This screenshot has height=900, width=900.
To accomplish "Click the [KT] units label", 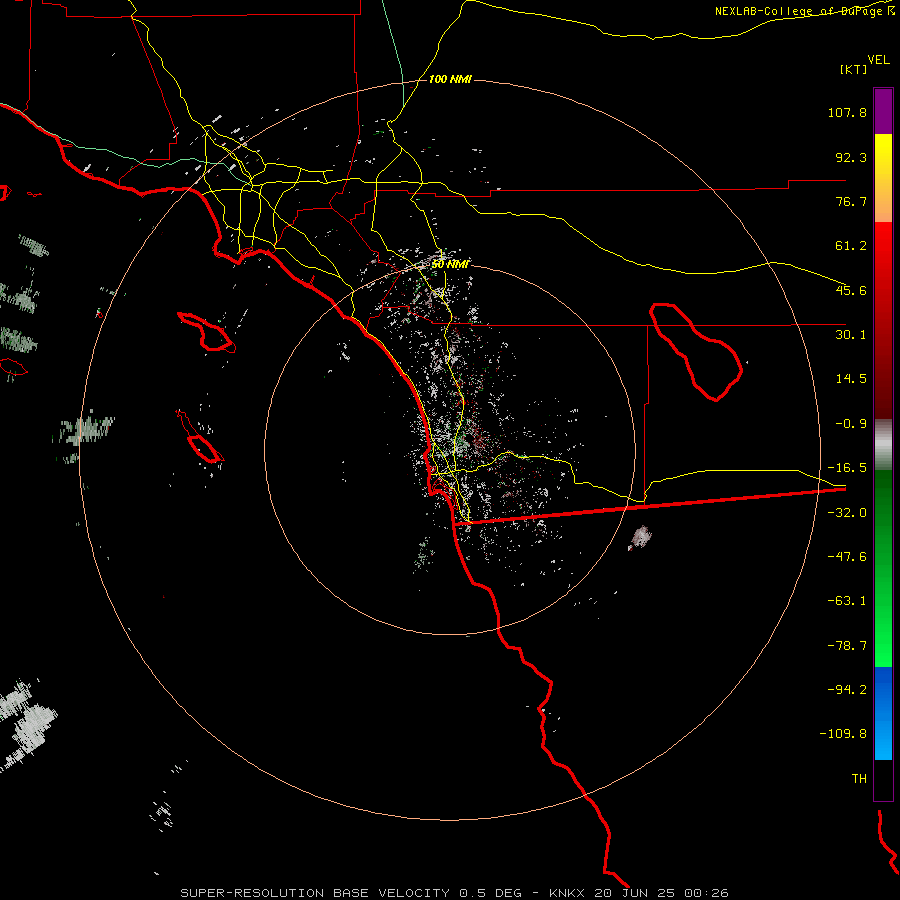I will [x=854, y=69].
